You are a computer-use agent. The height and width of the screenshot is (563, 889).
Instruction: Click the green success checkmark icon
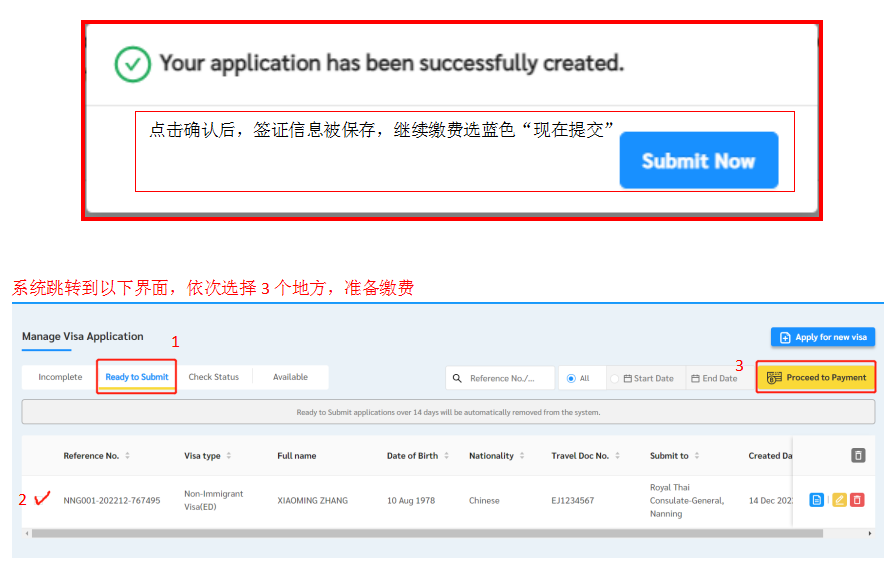[132, 64]
